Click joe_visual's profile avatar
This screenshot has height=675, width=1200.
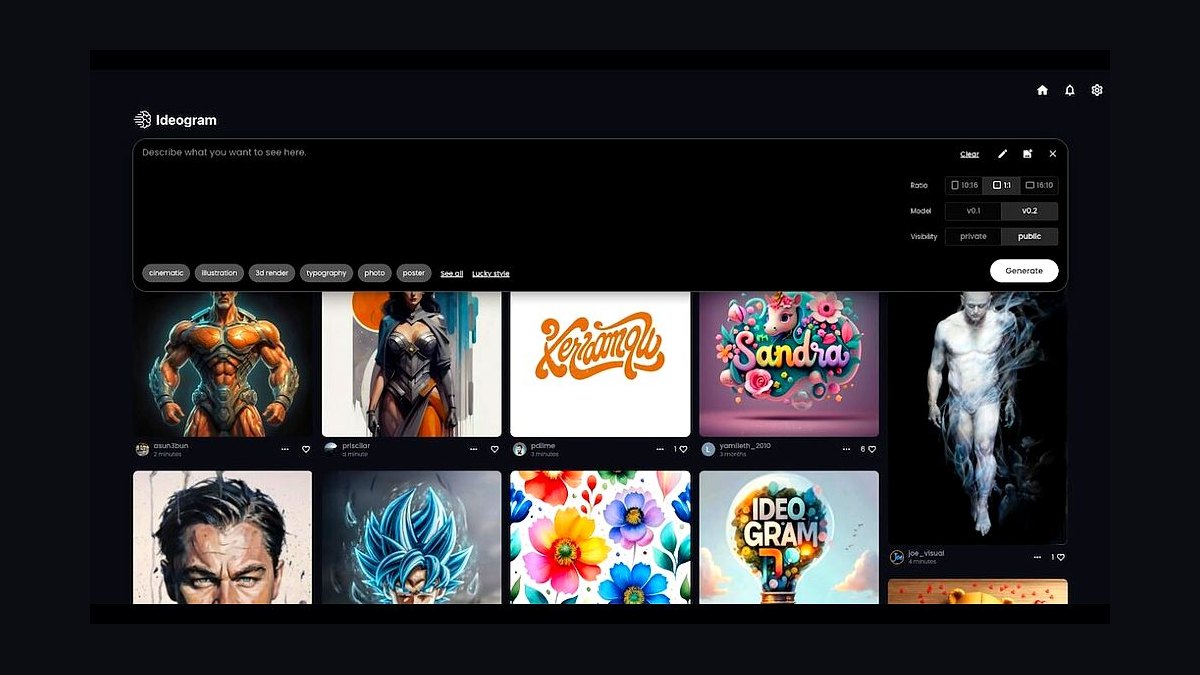coord(897,557)
